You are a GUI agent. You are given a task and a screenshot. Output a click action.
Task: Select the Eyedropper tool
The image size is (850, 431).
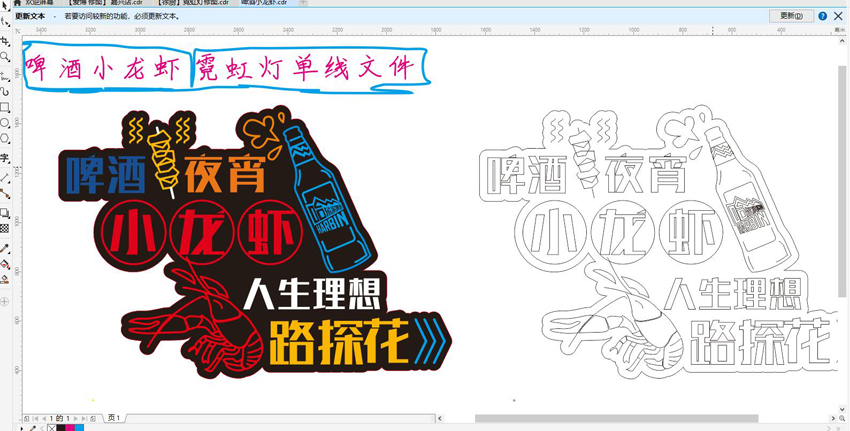pyautogui.click(x=5, y=248)
